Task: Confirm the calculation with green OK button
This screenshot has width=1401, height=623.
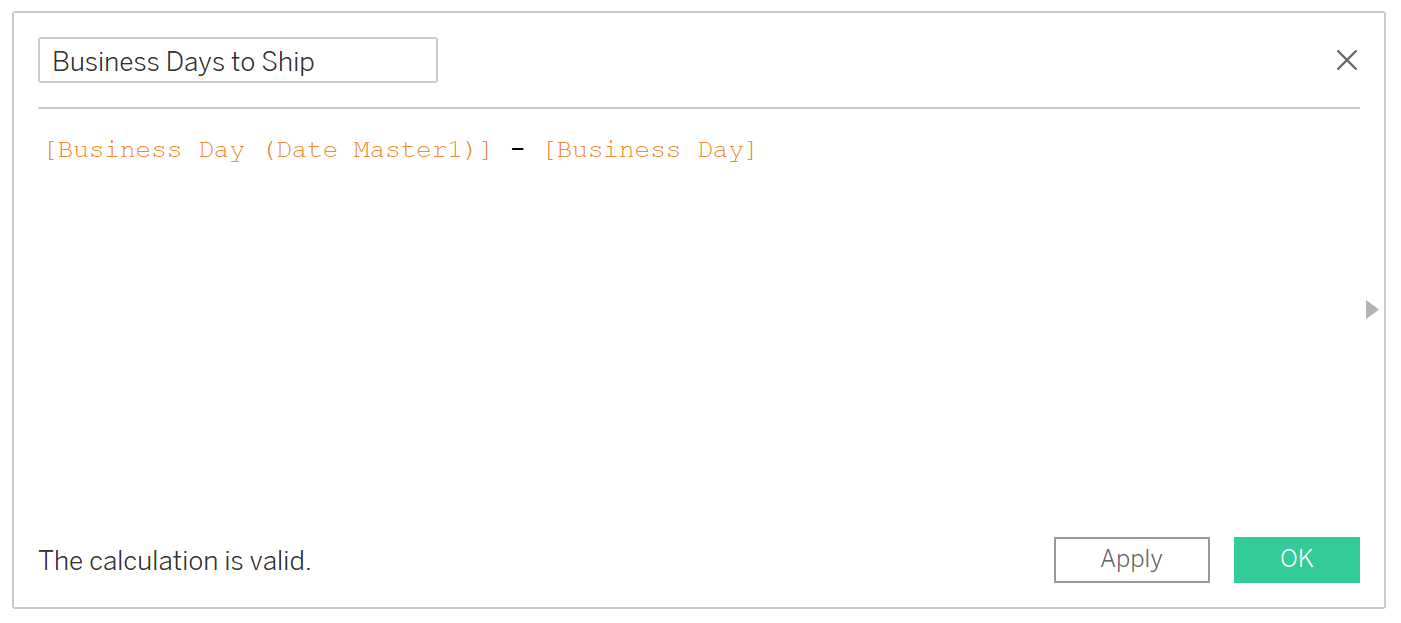Action: 1296,559
